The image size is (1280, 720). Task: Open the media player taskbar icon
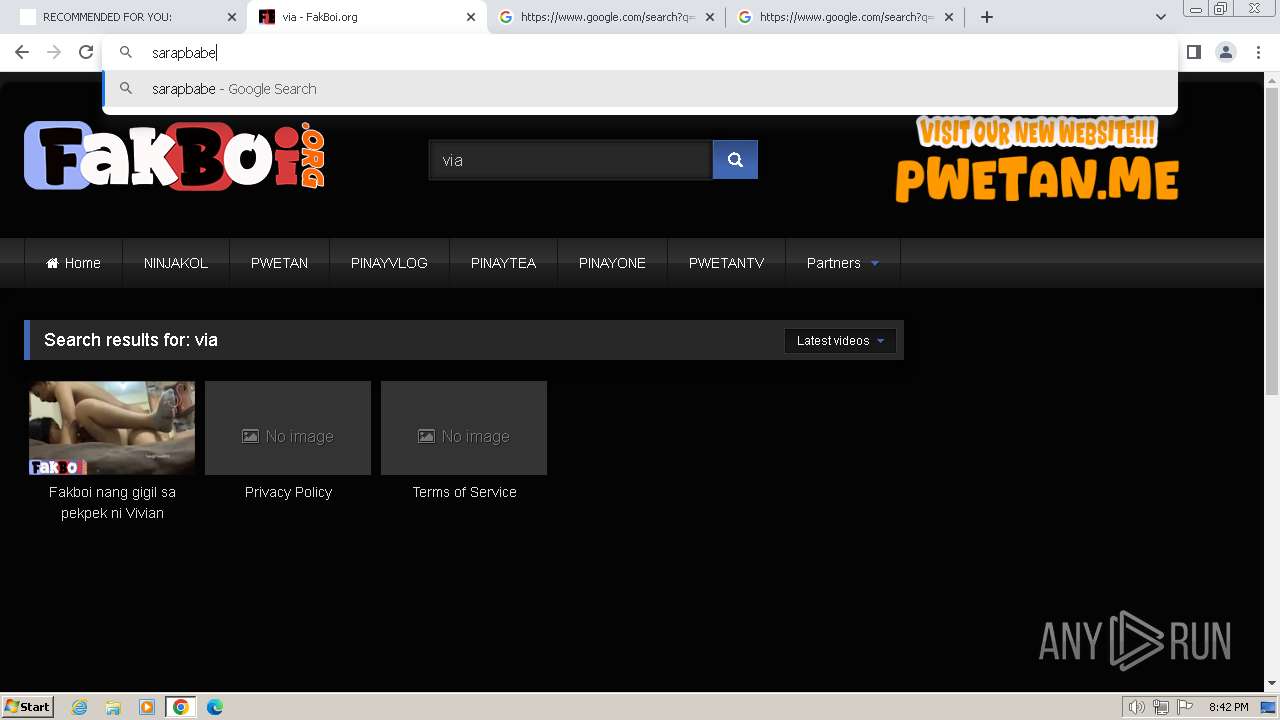147,707
